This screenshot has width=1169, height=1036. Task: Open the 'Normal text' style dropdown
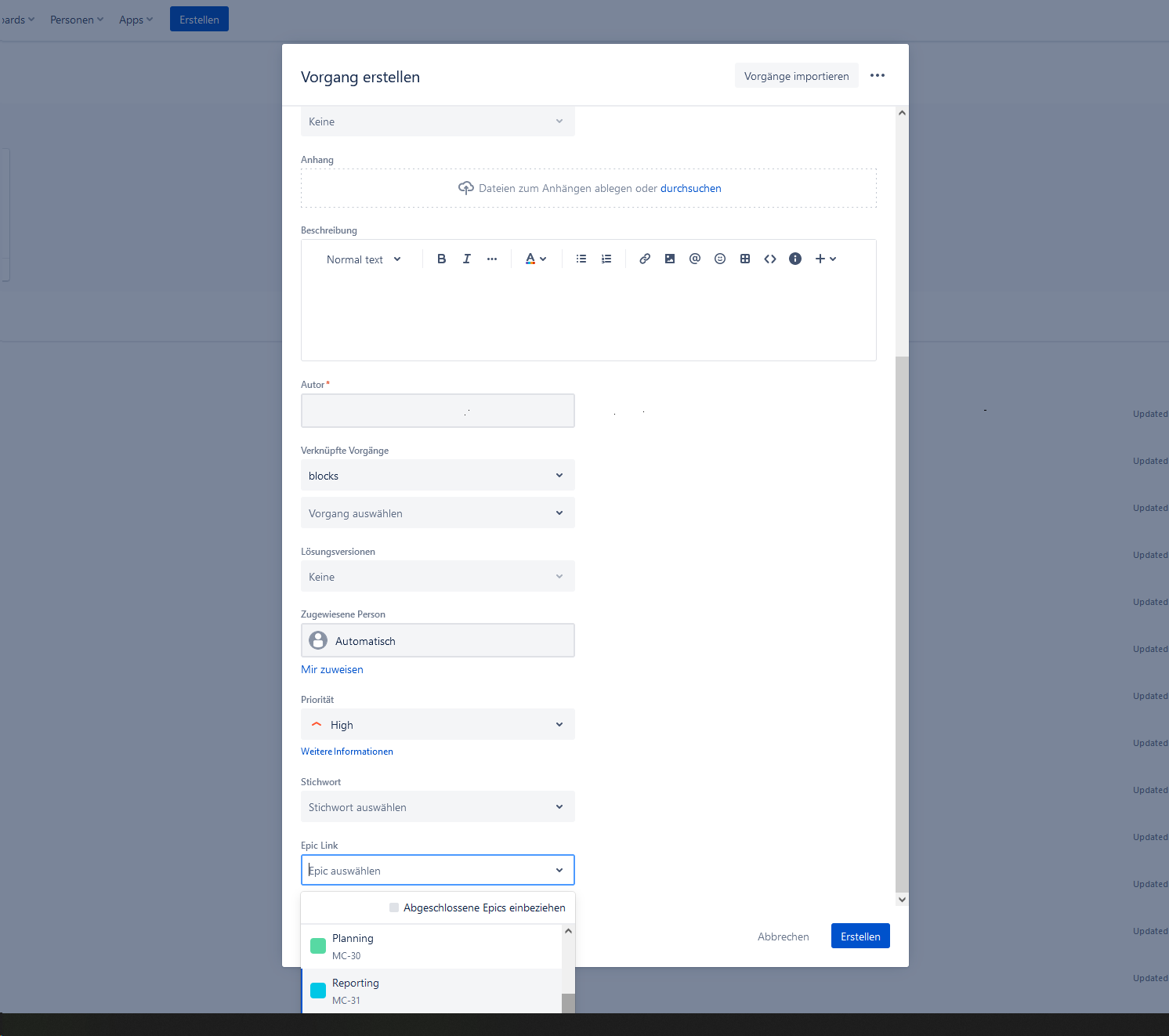click(363, 259)
